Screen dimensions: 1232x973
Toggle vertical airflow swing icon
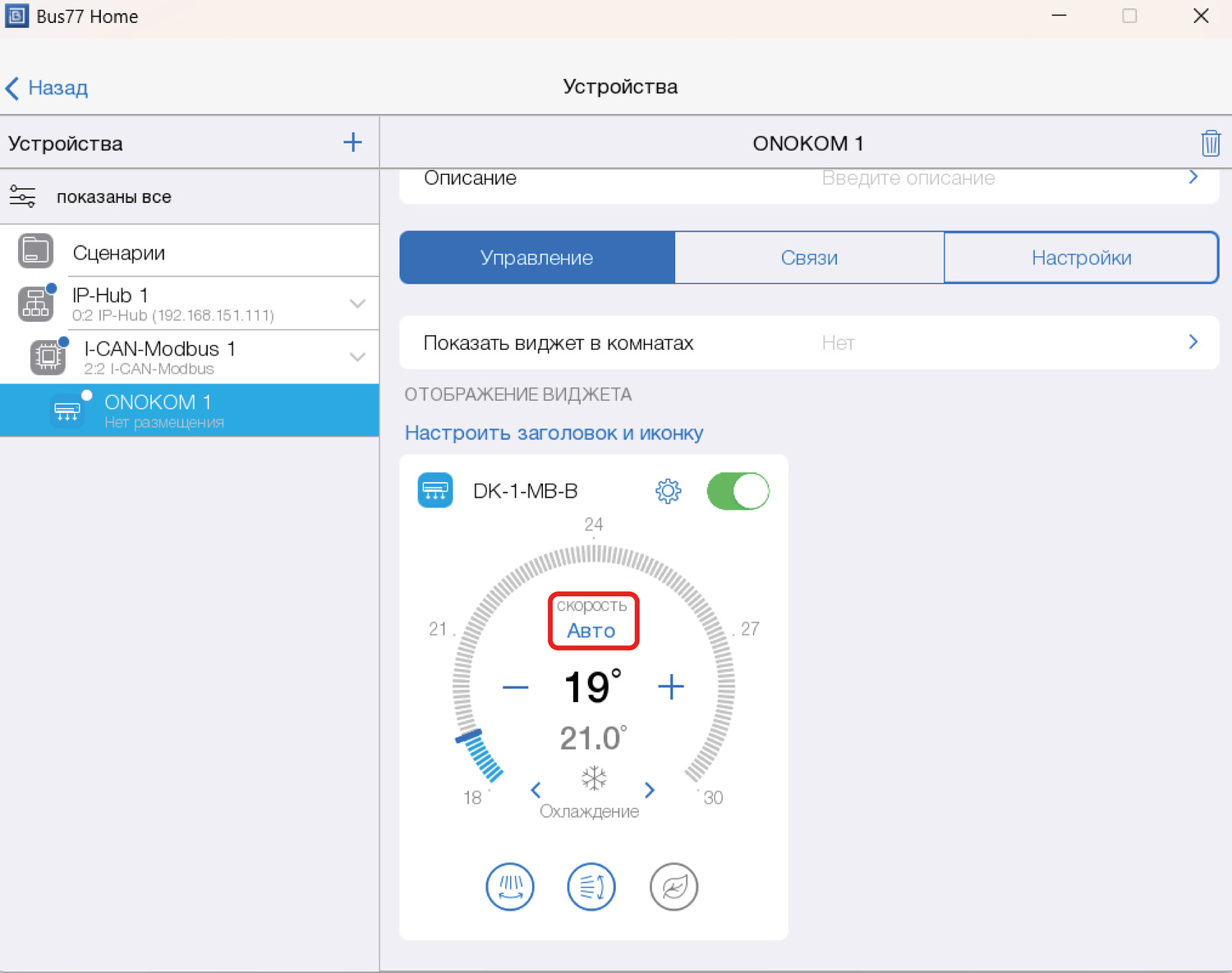click(x=591, y=887)
